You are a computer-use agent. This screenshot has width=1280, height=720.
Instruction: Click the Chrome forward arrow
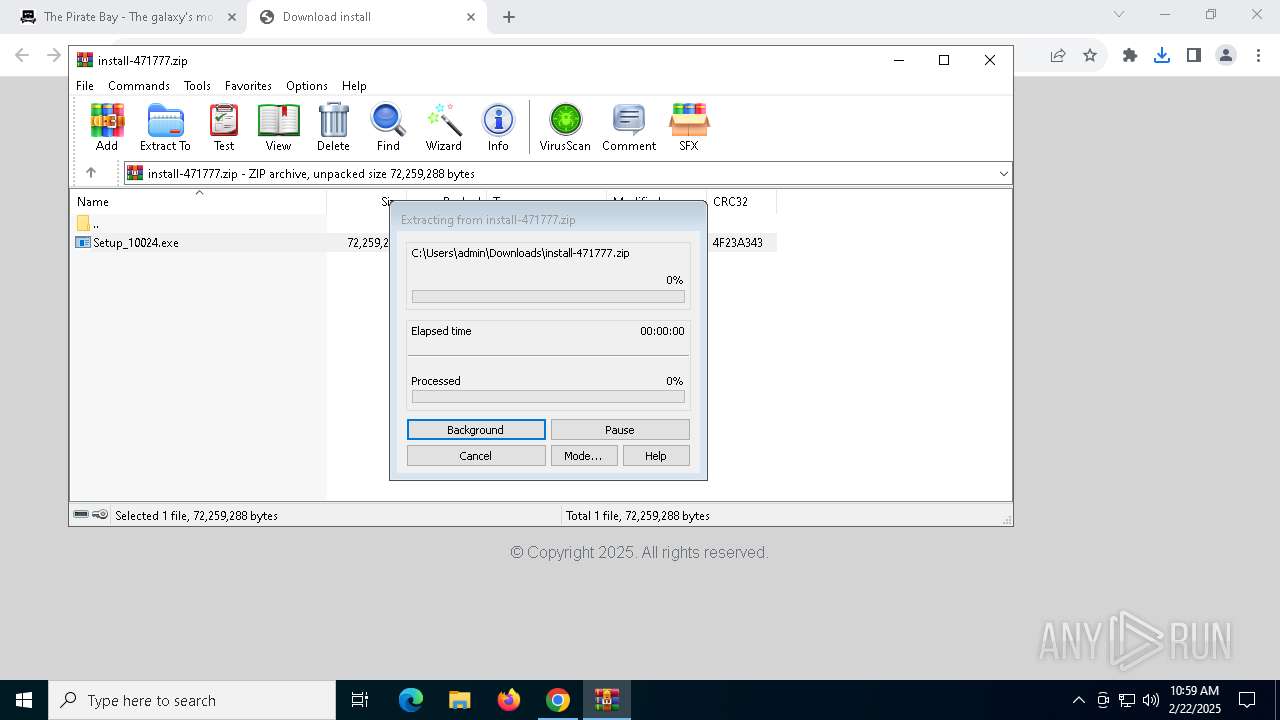pyautogui.click(x=54, y=56)
